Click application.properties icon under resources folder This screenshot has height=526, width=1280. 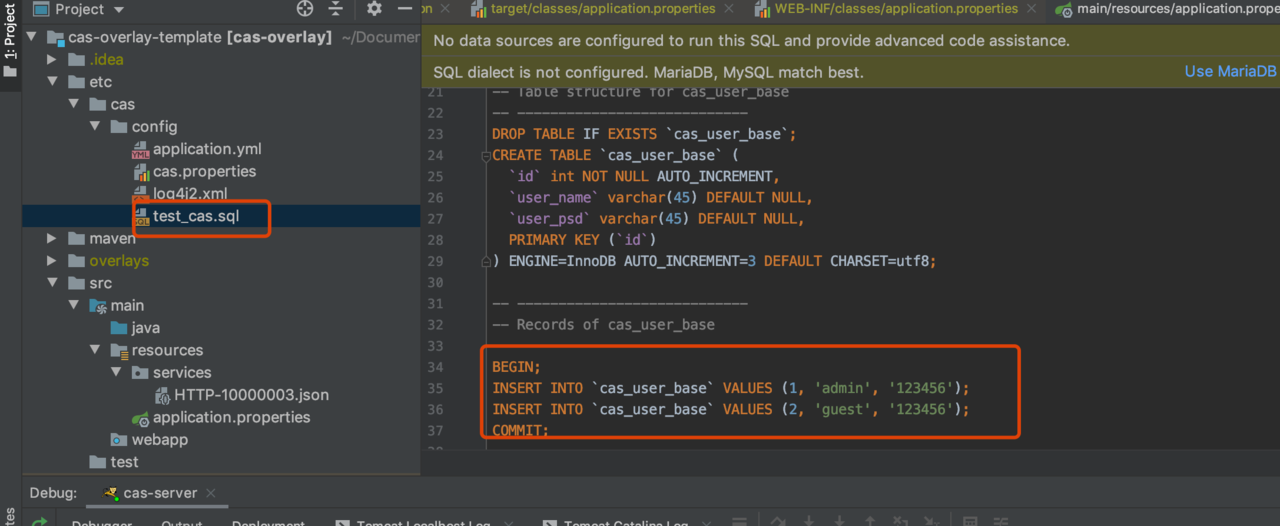point(140,418)
